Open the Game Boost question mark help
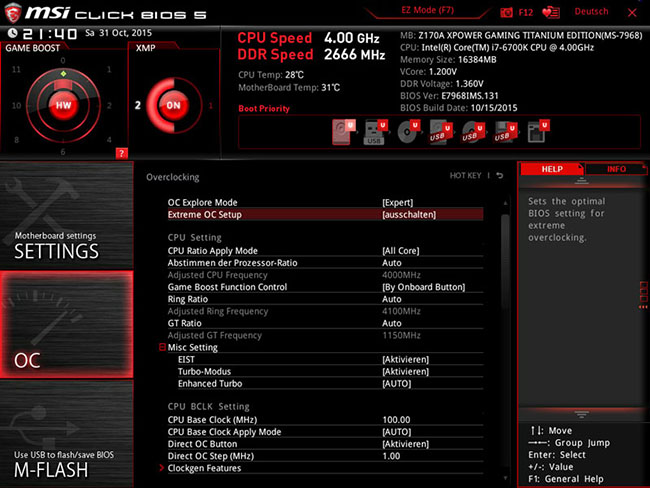 tap(121, 153)
